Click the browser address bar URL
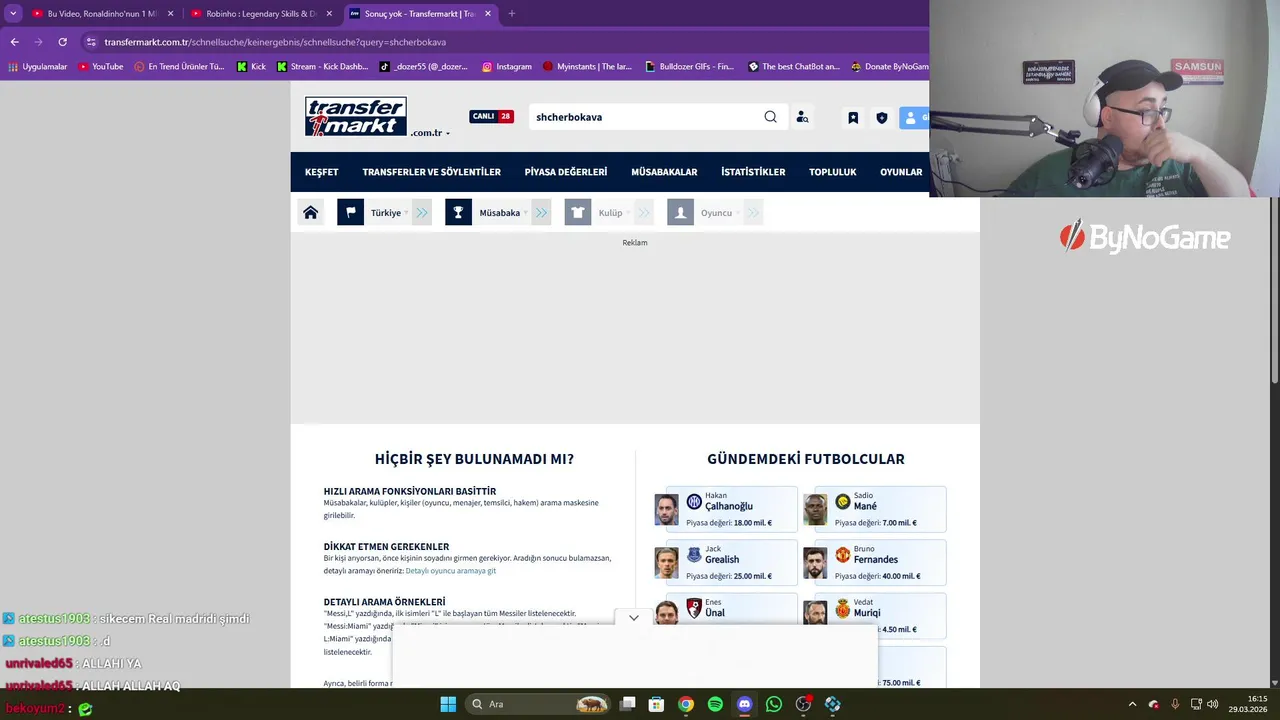 pos(275,42)
